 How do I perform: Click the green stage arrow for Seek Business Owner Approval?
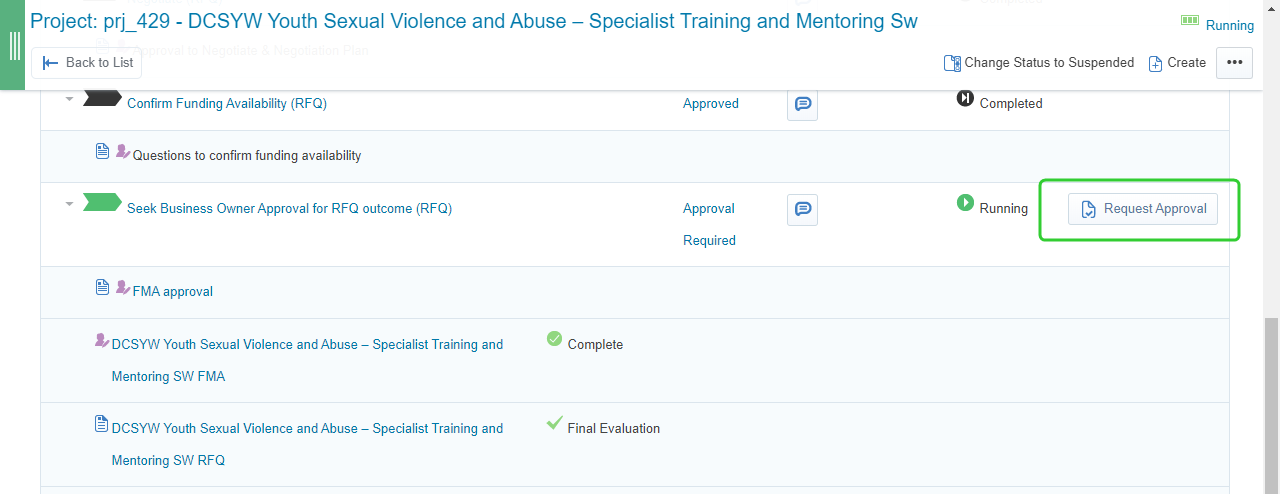[x=102, y=203]
